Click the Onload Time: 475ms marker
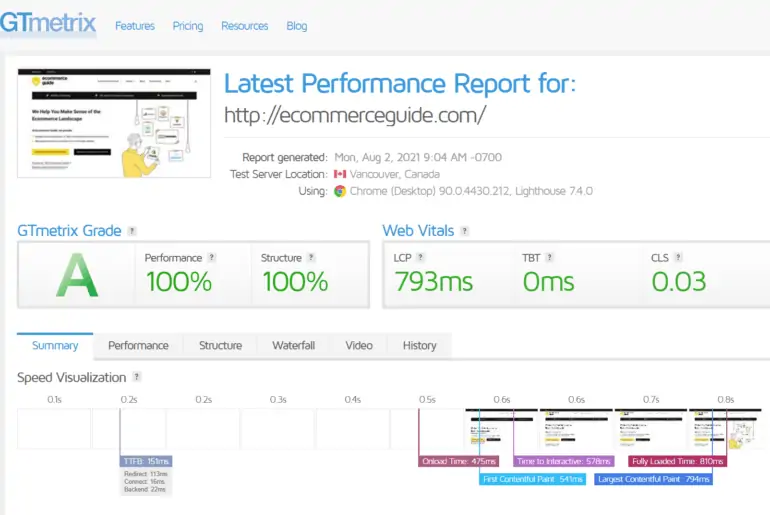 click(459, 461)
